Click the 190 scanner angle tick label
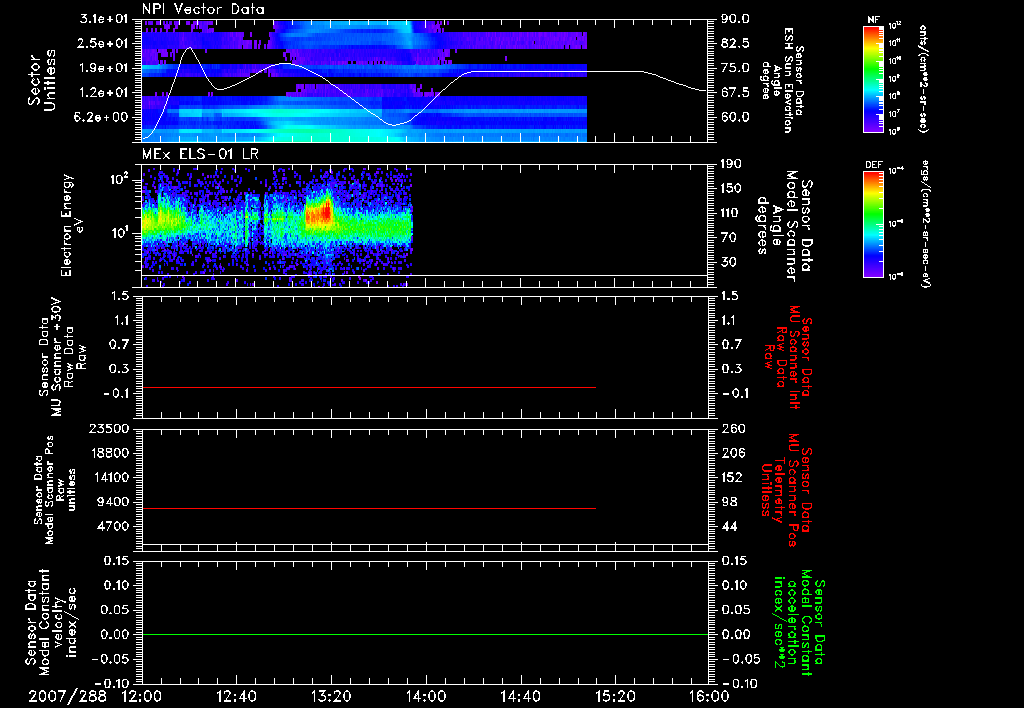 click(x=731, y=164)
